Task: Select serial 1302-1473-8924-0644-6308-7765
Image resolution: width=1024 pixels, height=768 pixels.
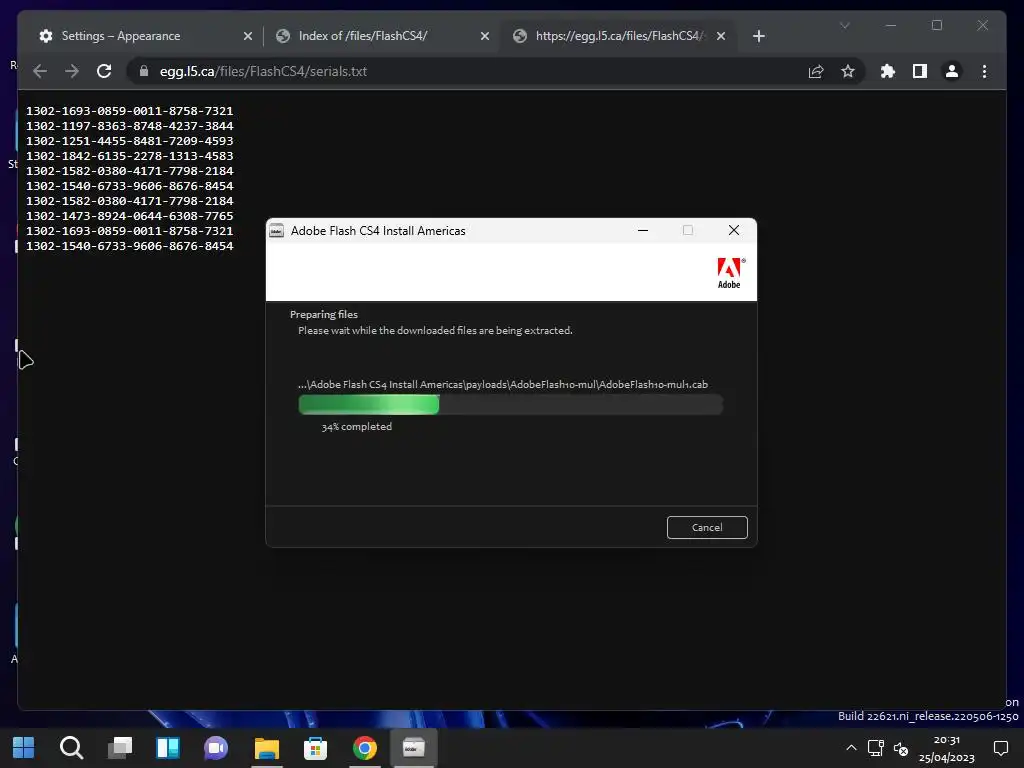Action: pos(129,216)
